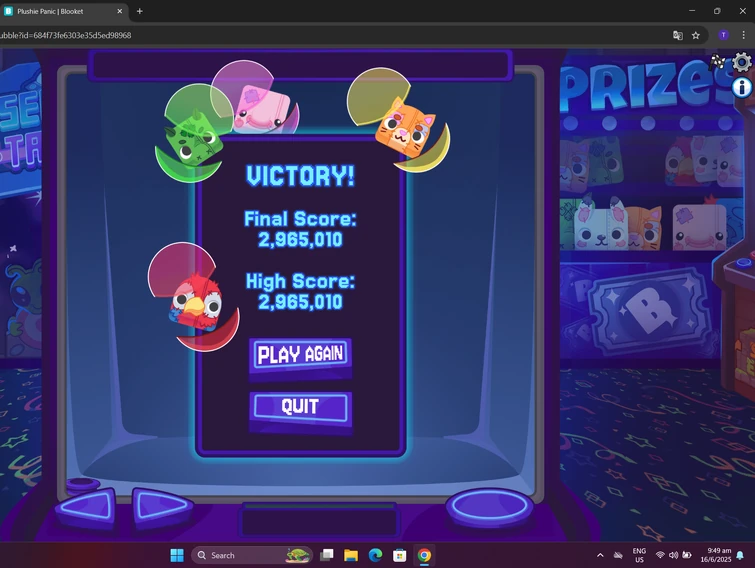Click the translate page icon
Image resolution: width=755 pixels, height=568 pixels.
pos(677,35)
